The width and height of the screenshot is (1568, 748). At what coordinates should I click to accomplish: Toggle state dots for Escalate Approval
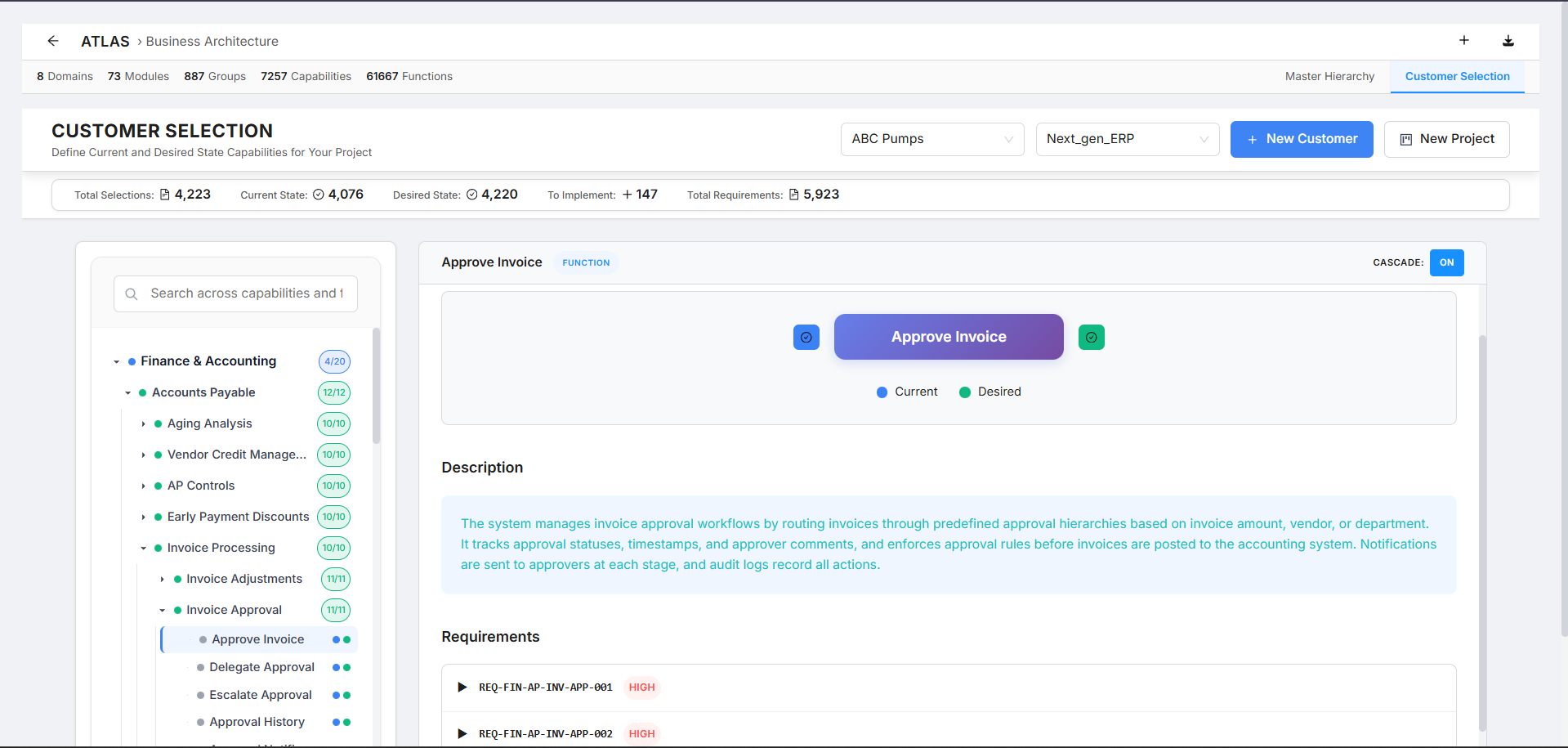(x=342, y=696)
